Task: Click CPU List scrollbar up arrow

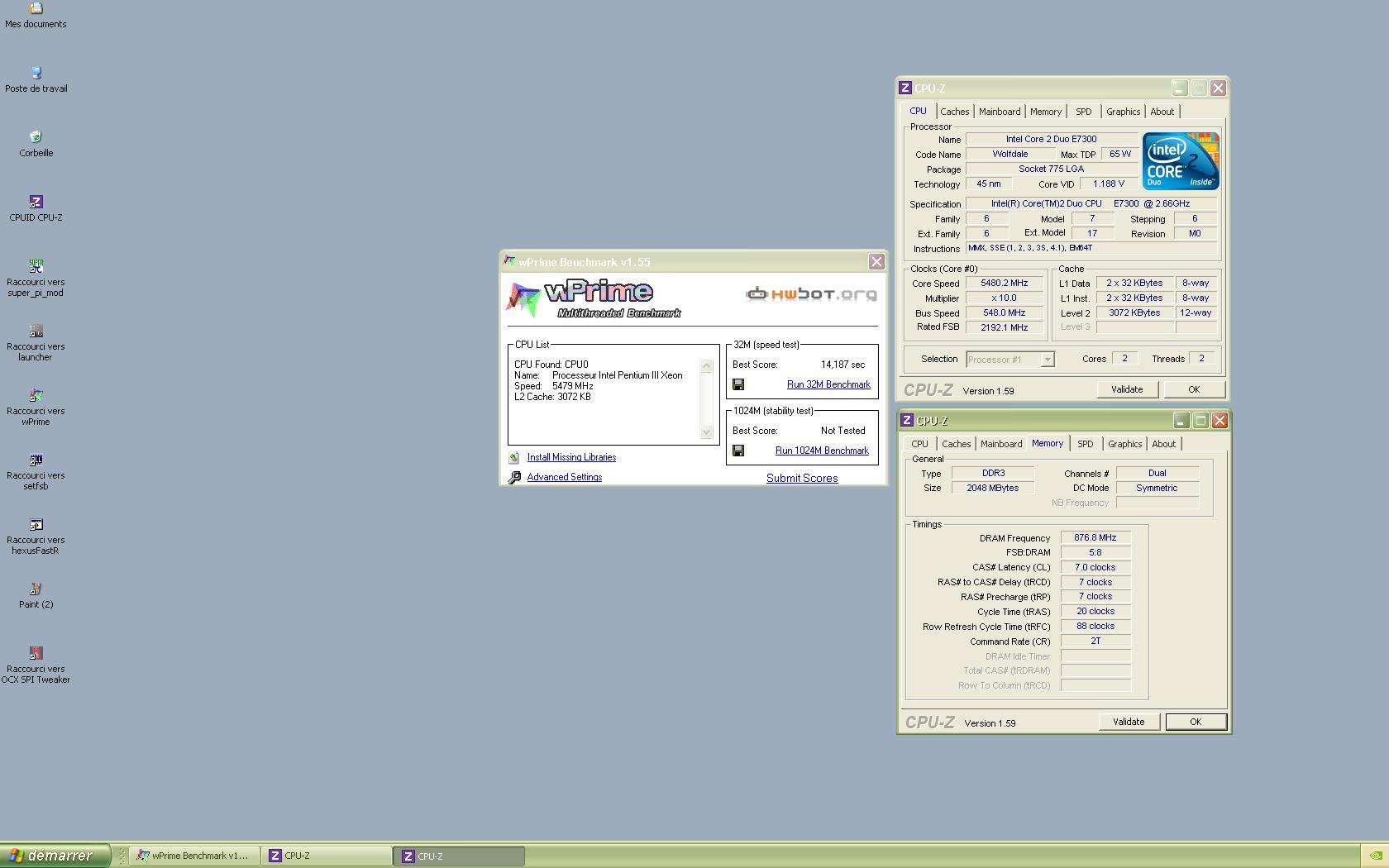Action: click(706, 366)
